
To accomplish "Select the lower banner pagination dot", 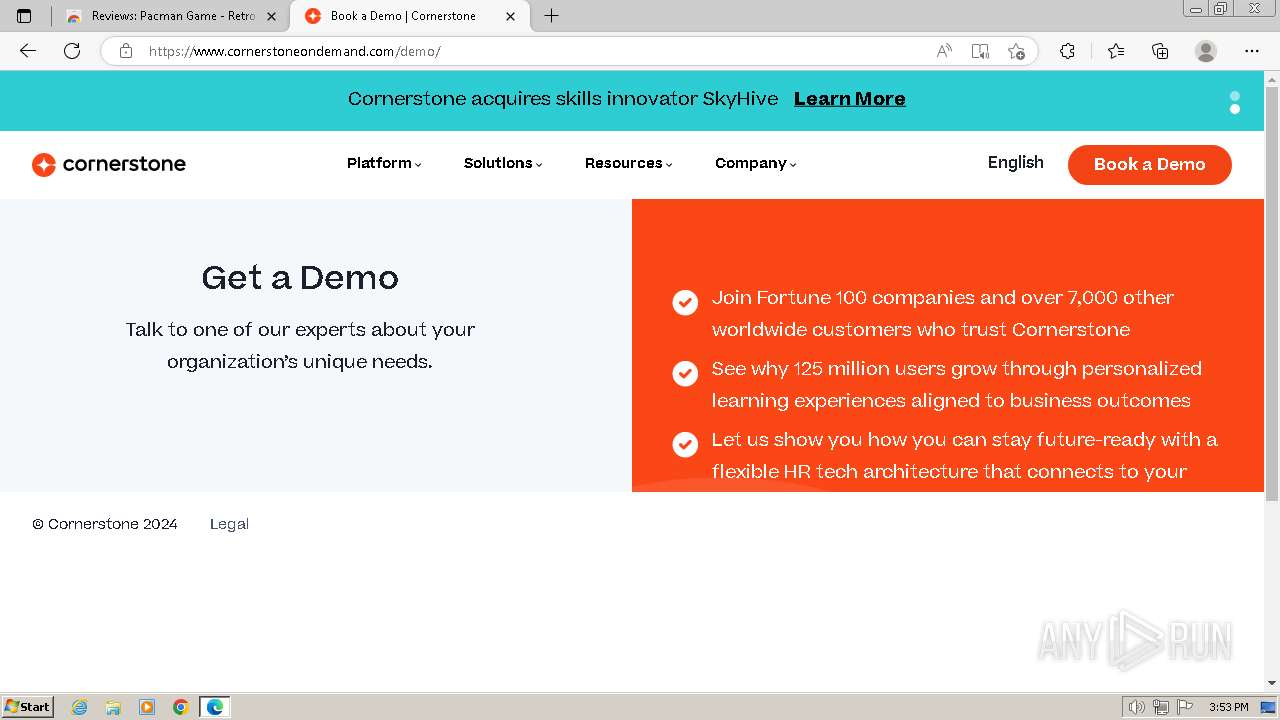I will click(x=1235, y=108).
